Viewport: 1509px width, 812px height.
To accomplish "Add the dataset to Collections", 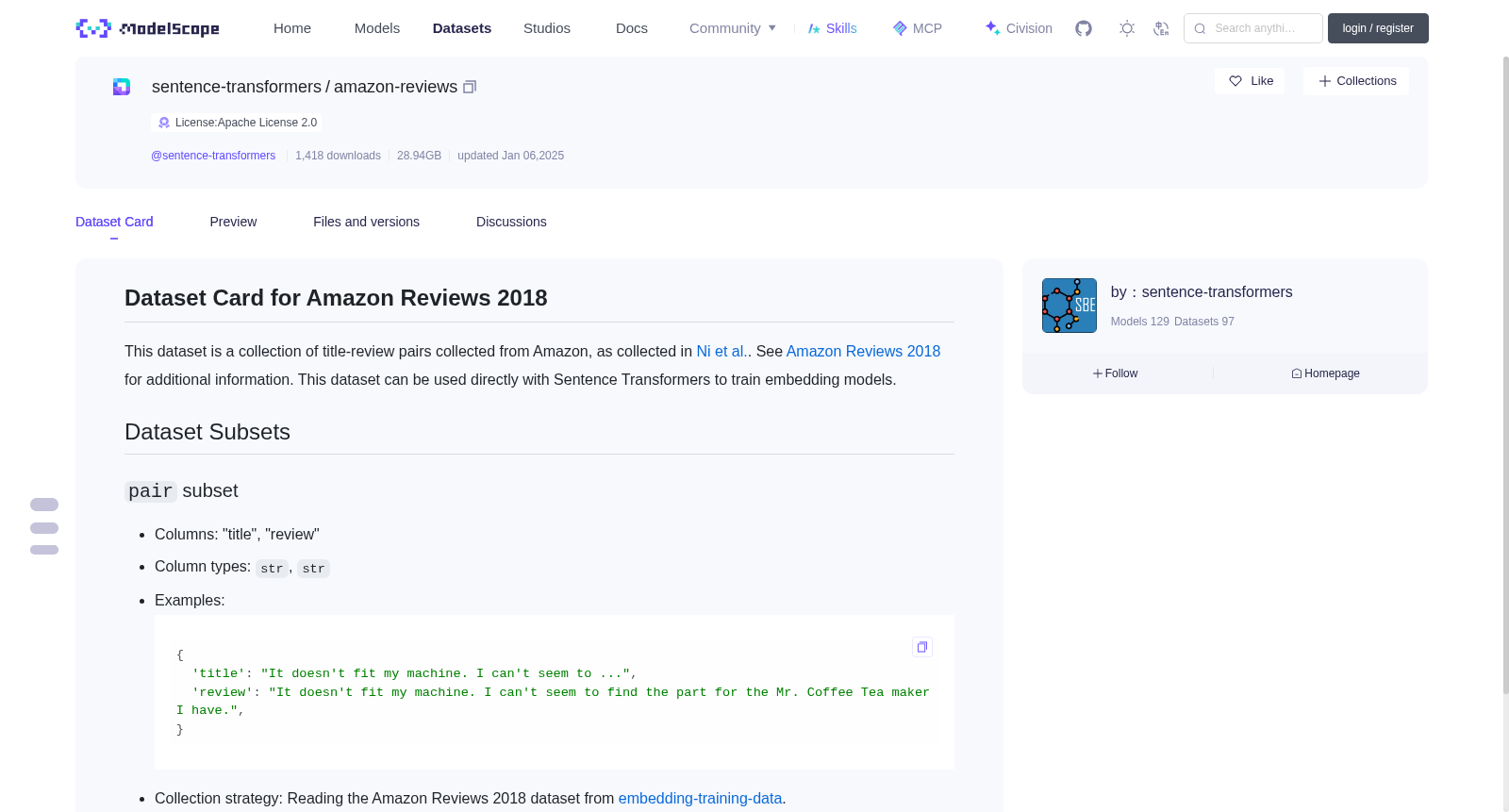I will [x=1356, y=81].
